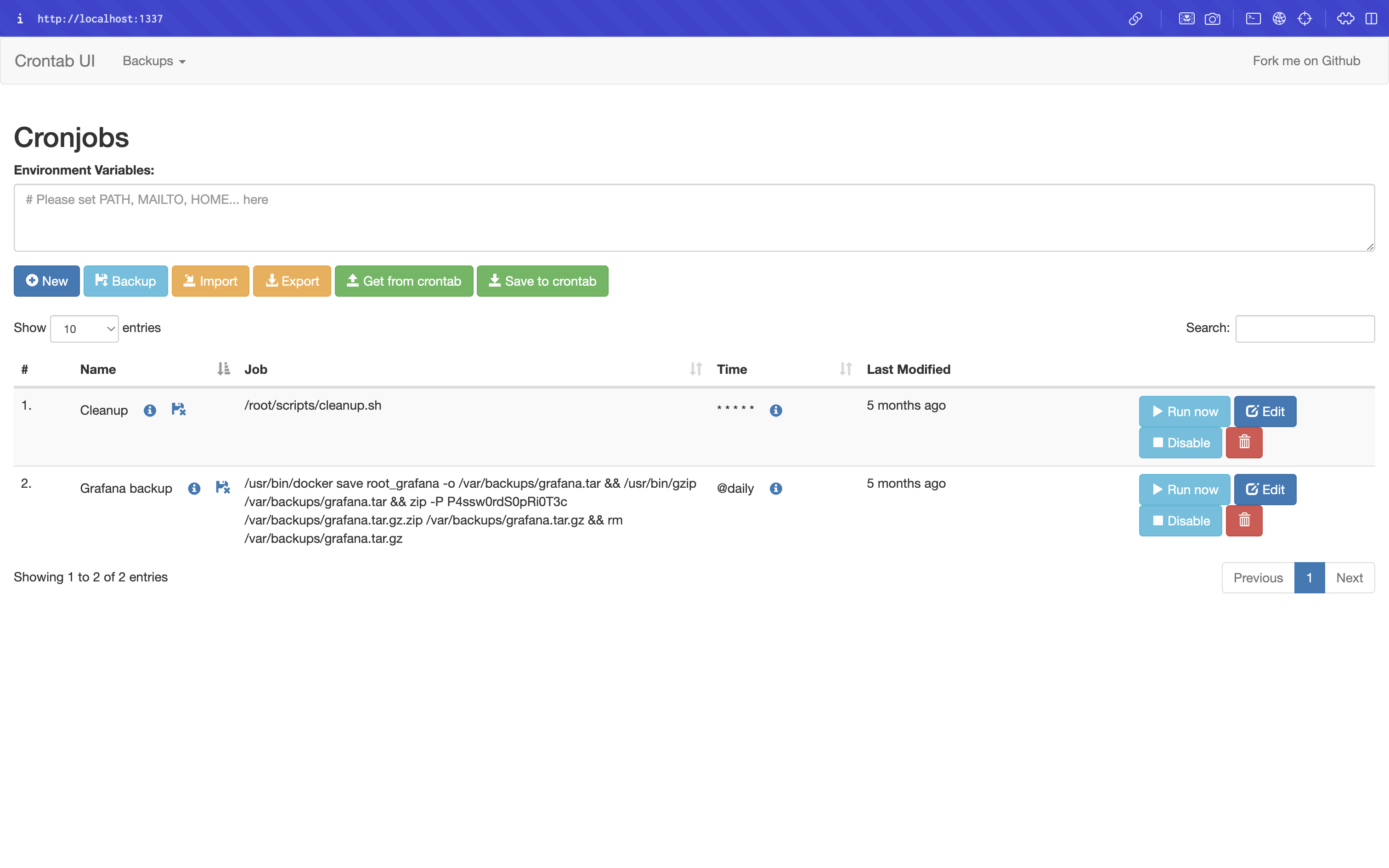Edit the Grafana backup cronjob

pyautogui.click(x=1265, y=490)
